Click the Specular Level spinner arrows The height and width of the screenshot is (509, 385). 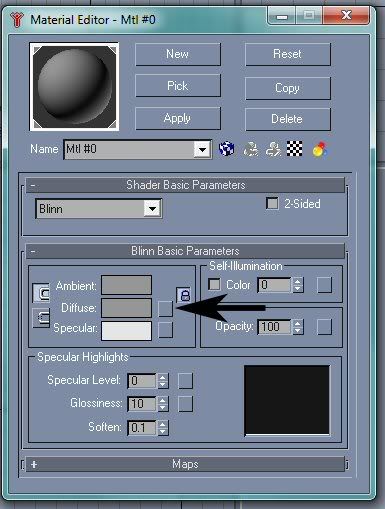(x=162, y=381)
